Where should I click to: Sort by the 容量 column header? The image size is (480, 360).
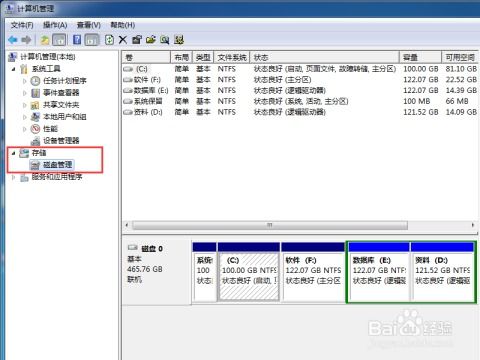pyautogui.click(x=420, y=57)
